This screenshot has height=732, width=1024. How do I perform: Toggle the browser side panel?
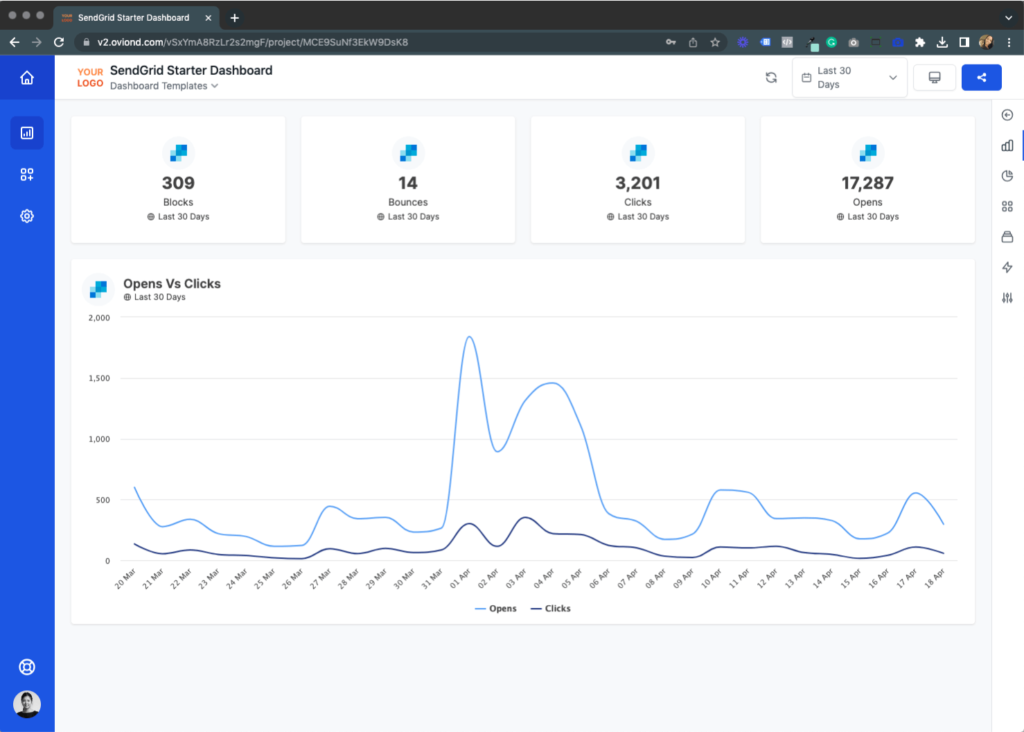pyautogui.click(x=964, y=42)
